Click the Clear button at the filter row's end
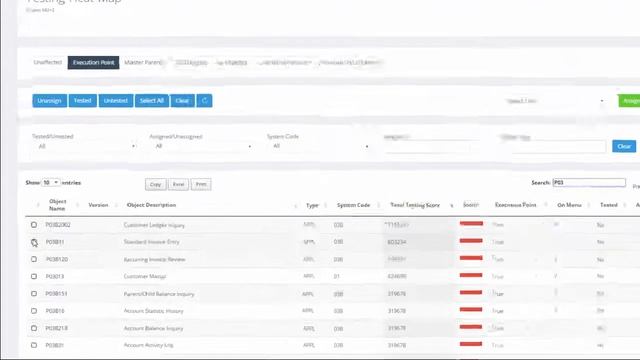640x360 pixels. pyautogui.click(x=624, y=146)
